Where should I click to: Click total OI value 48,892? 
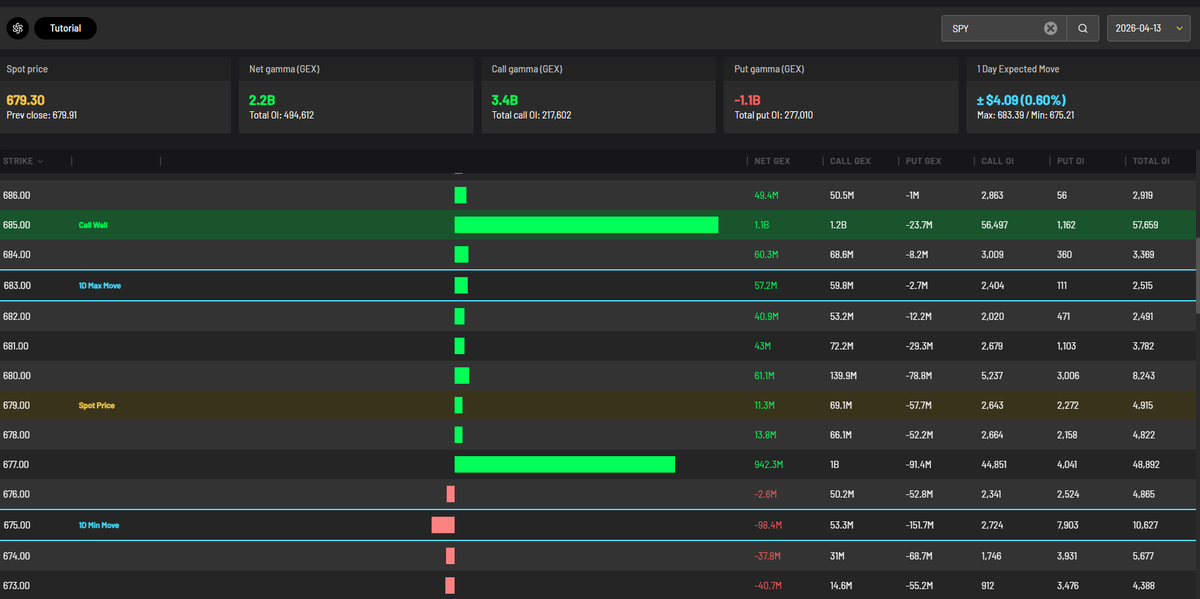(1147, 465)
